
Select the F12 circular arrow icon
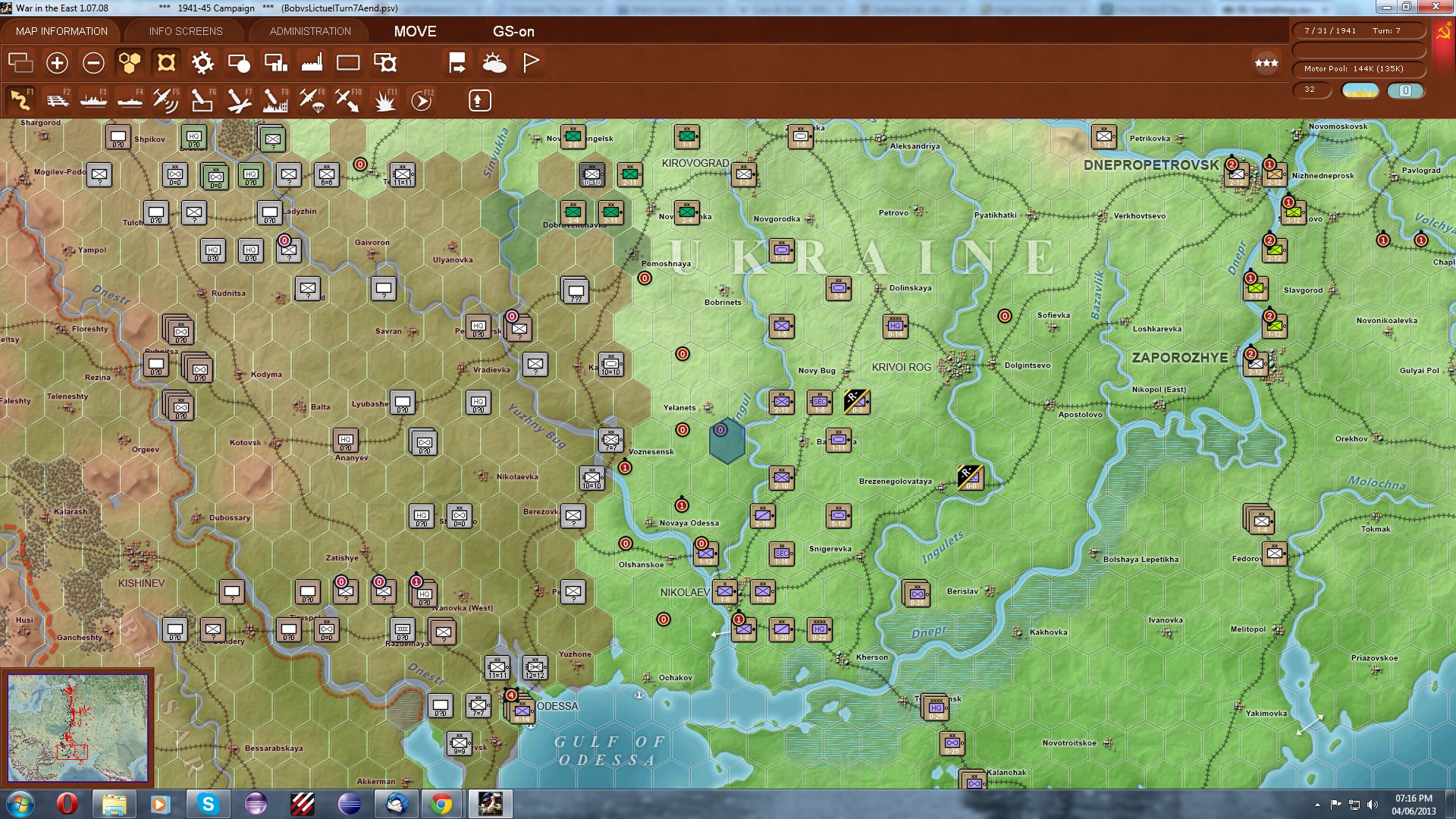point(422,100)
